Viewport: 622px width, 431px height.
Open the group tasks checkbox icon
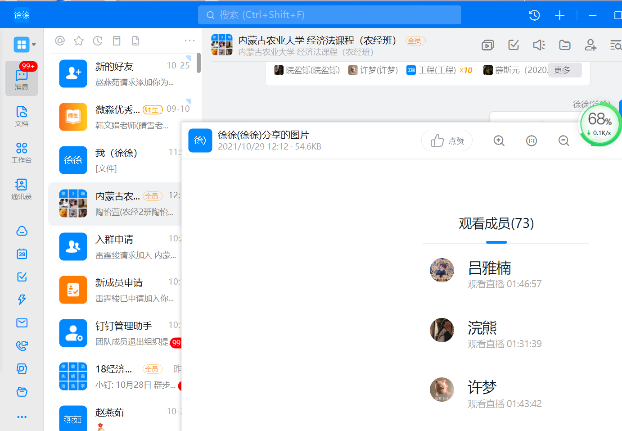click(513, 45)
